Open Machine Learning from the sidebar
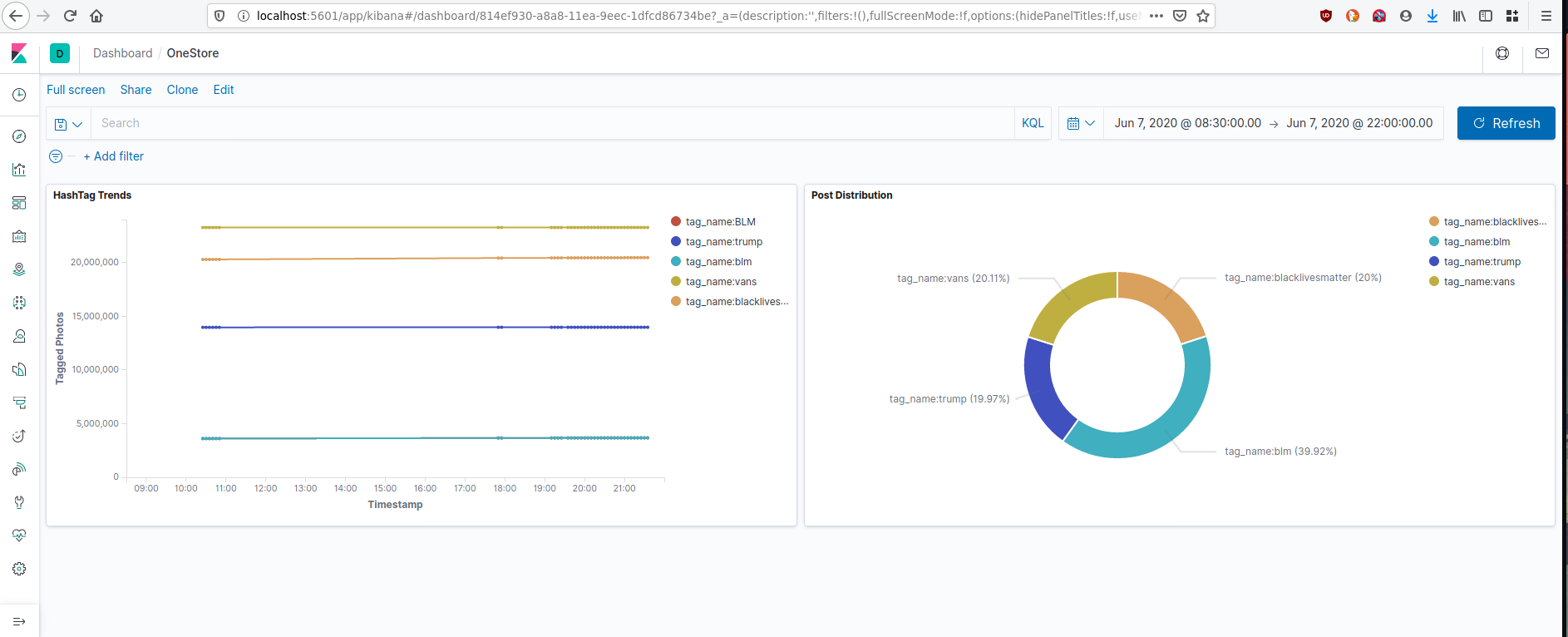This screenshot has width=1568, height=637. coord(19,303)
